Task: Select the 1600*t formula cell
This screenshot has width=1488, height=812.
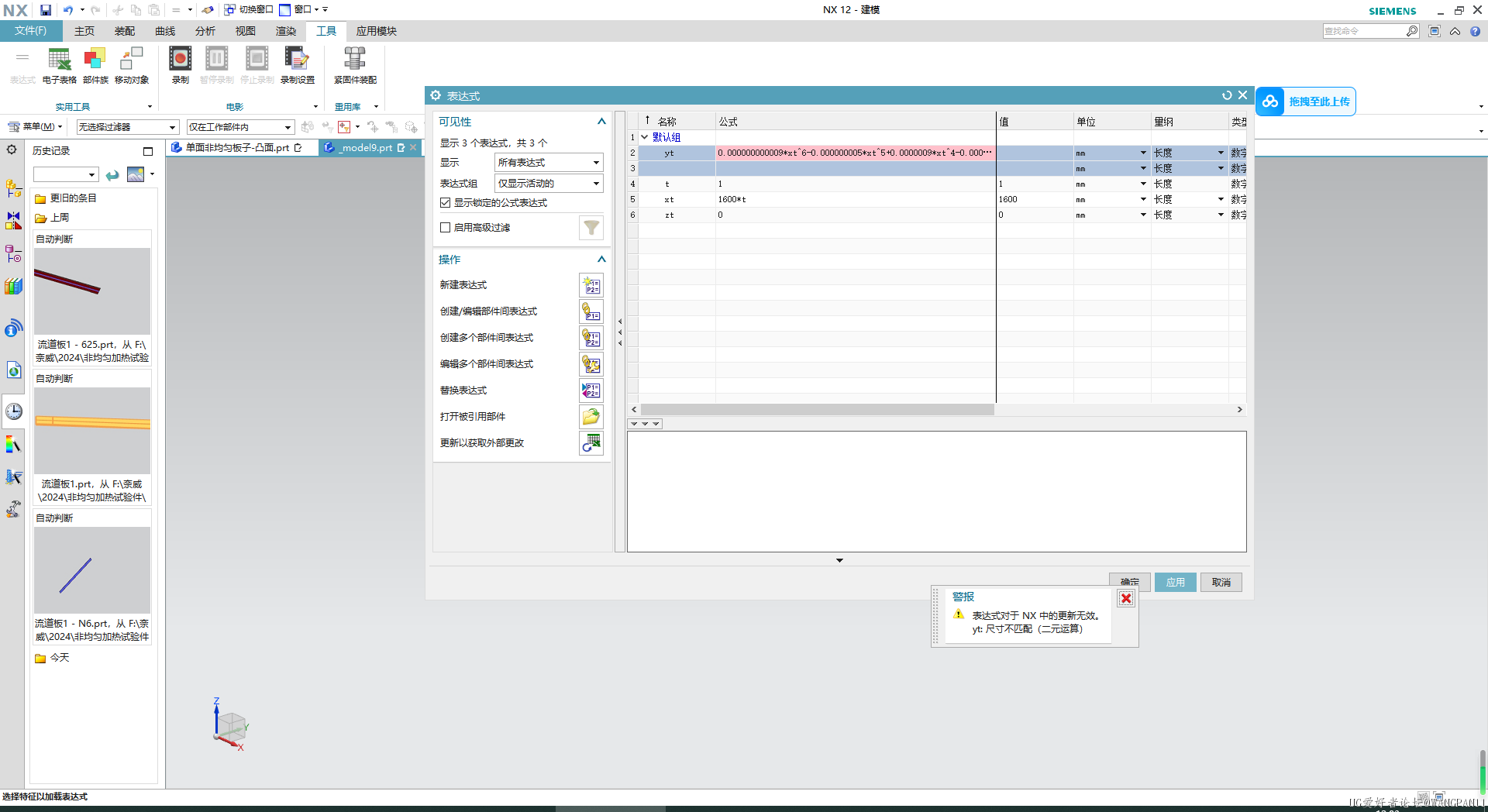Action: pos(856,199)
